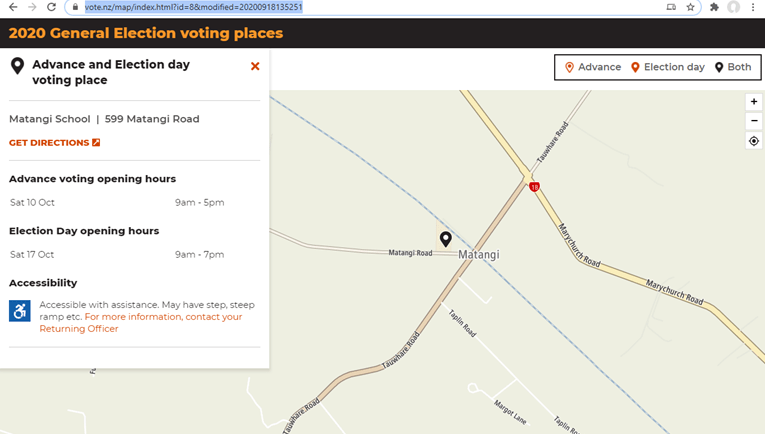The width and height of the screenshot is (765, 434).
Task: Click the 2020 General Election voting places title
Action: (x=146, y=33)
